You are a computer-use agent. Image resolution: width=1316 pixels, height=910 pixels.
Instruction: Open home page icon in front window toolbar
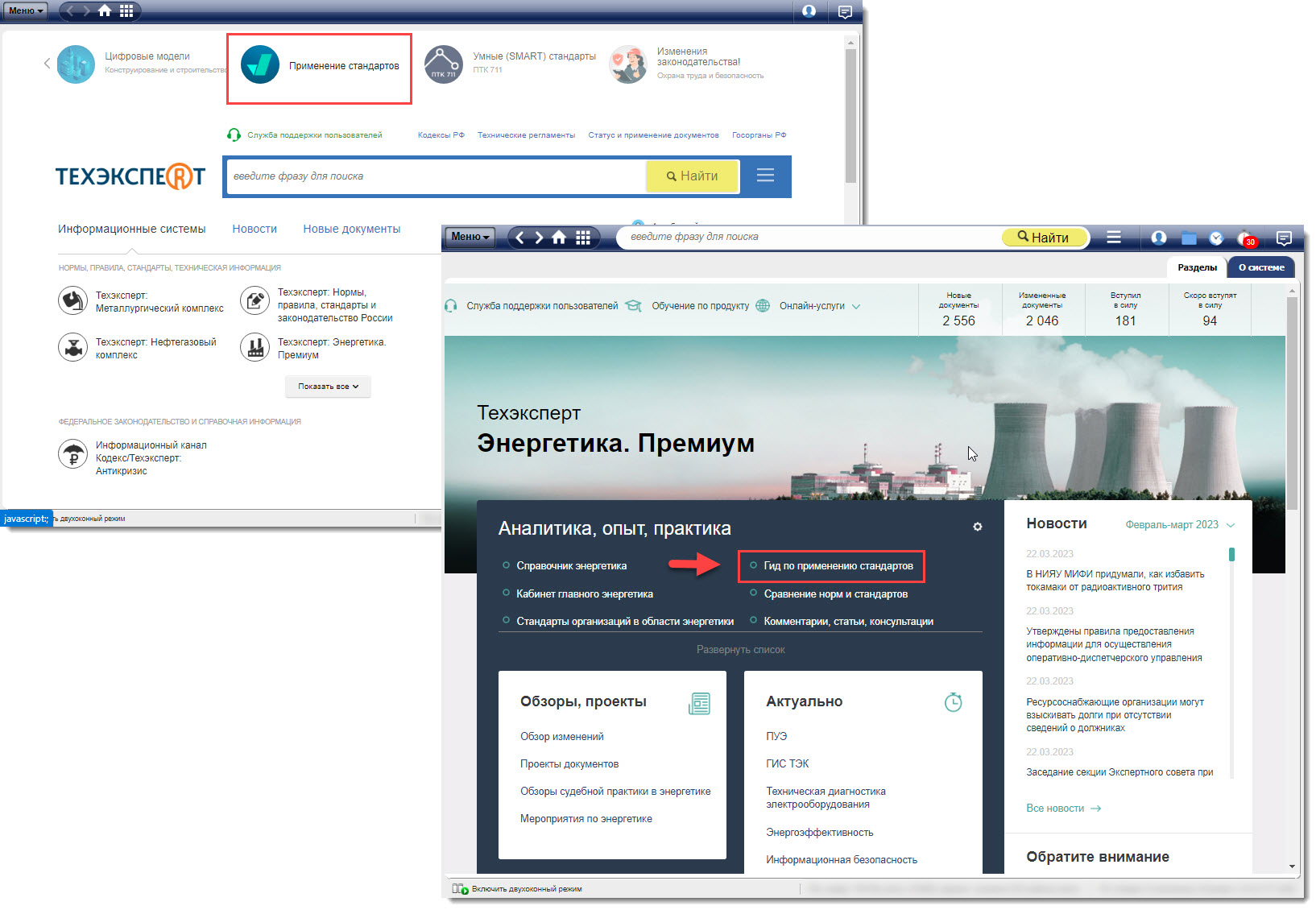pyautogui.click(x=559, y=238)
